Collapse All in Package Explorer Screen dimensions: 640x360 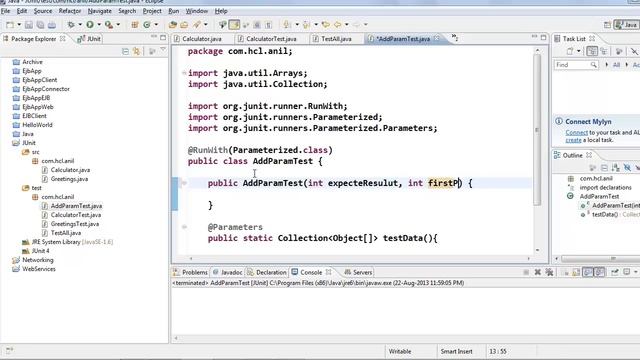(125, 51)
